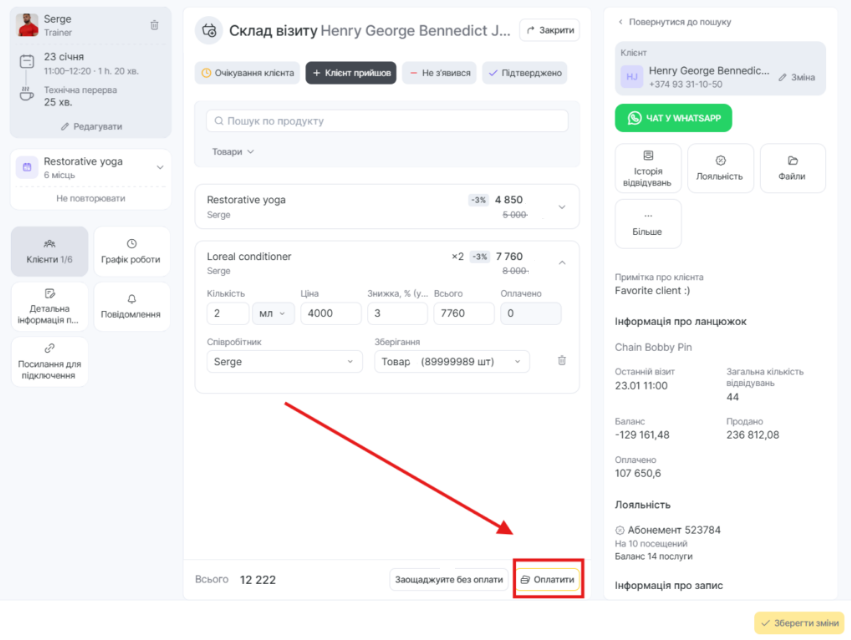Open the connection link tile

pos(50,361)
